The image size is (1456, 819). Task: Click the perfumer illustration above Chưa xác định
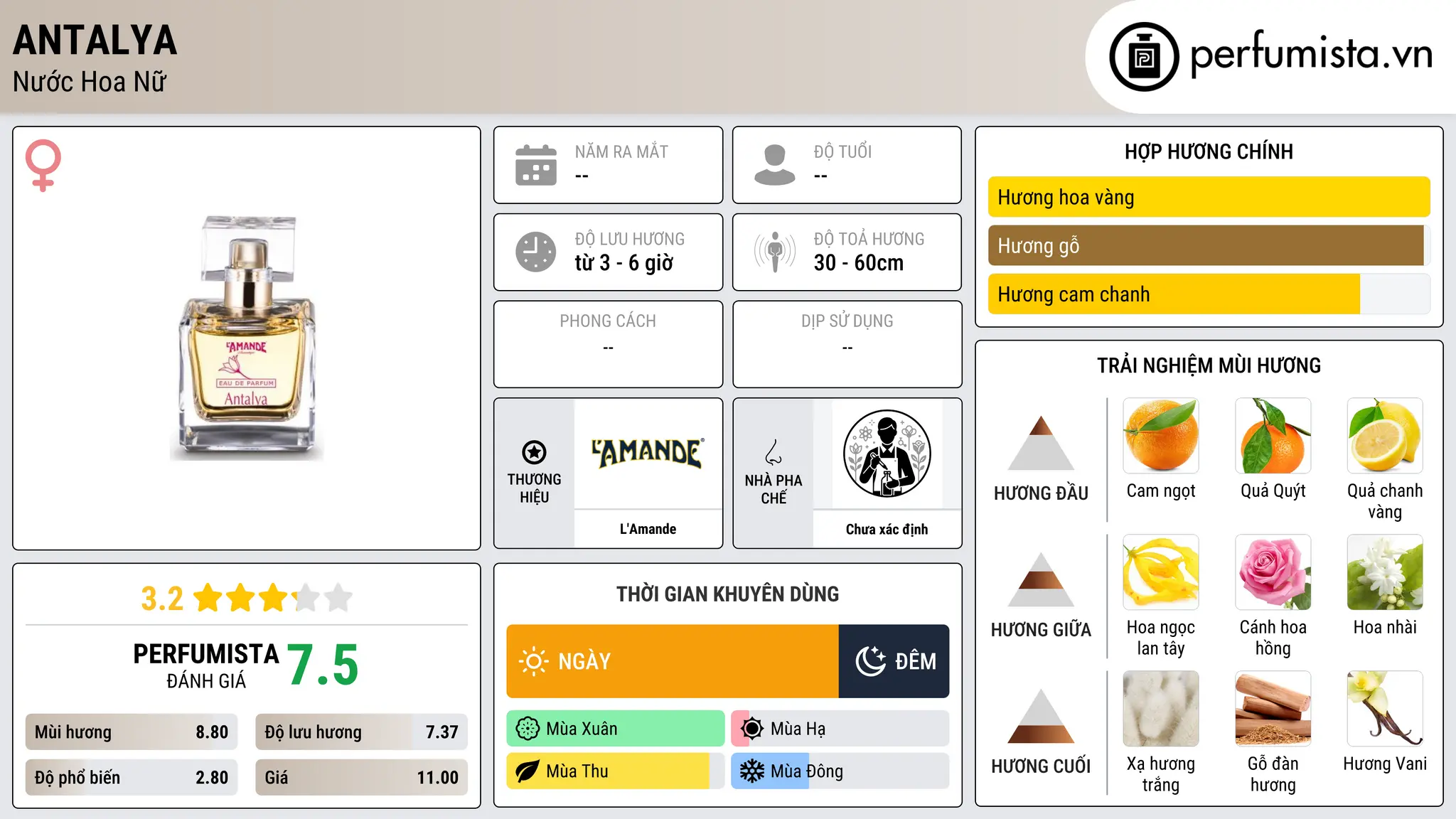point(887,454)
